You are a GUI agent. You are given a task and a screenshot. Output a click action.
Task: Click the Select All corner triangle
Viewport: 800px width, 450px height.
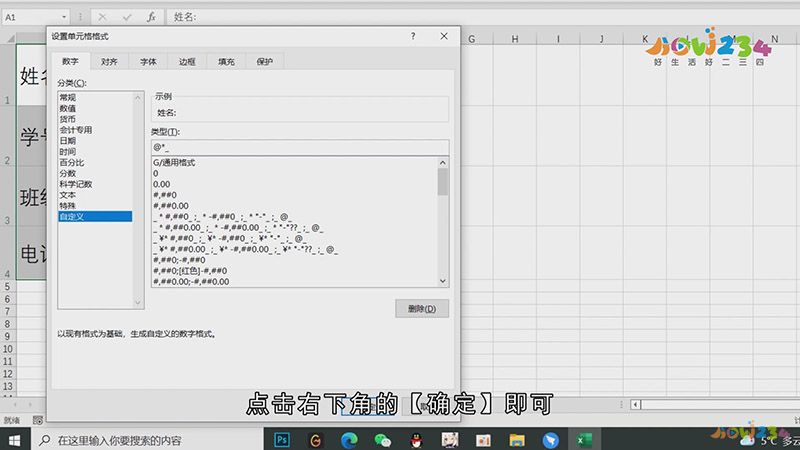(10, 39)
